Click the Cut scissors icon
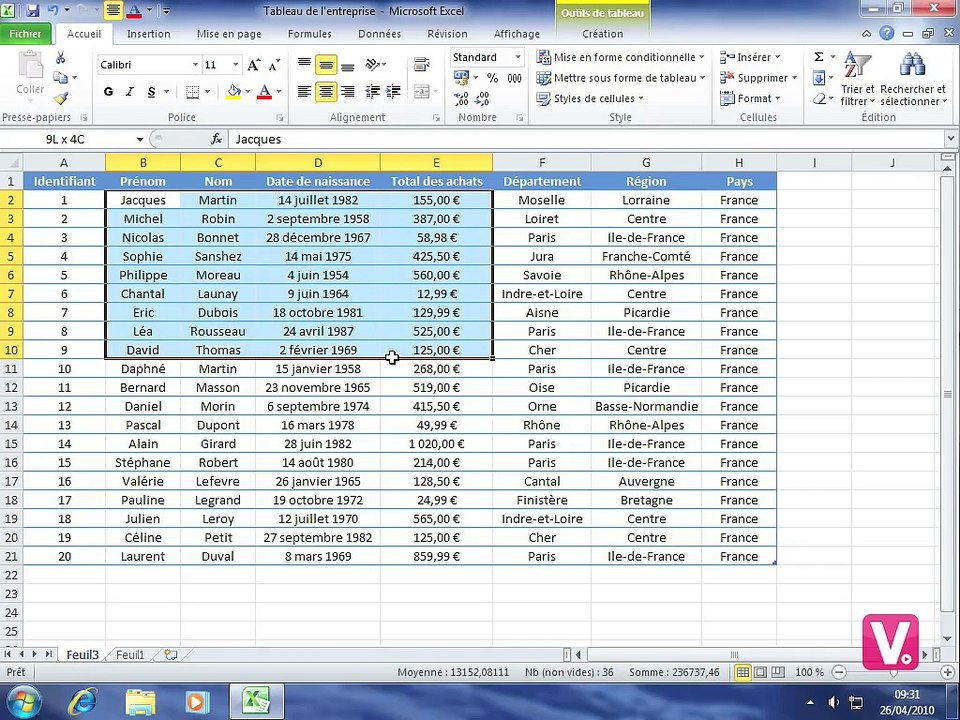Viewport: 960px width, 720px height. tap(60, 58)
